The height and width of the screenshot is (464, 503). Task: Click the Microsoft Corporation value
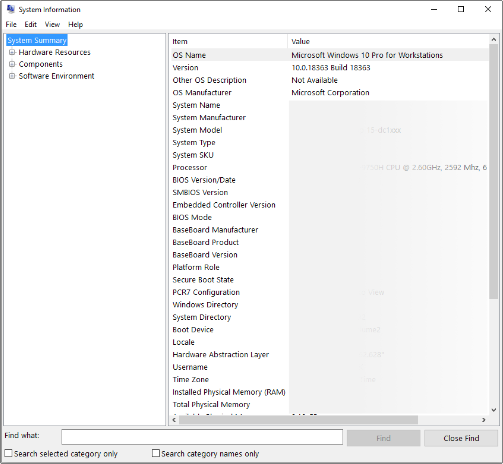tap(330, 93)
